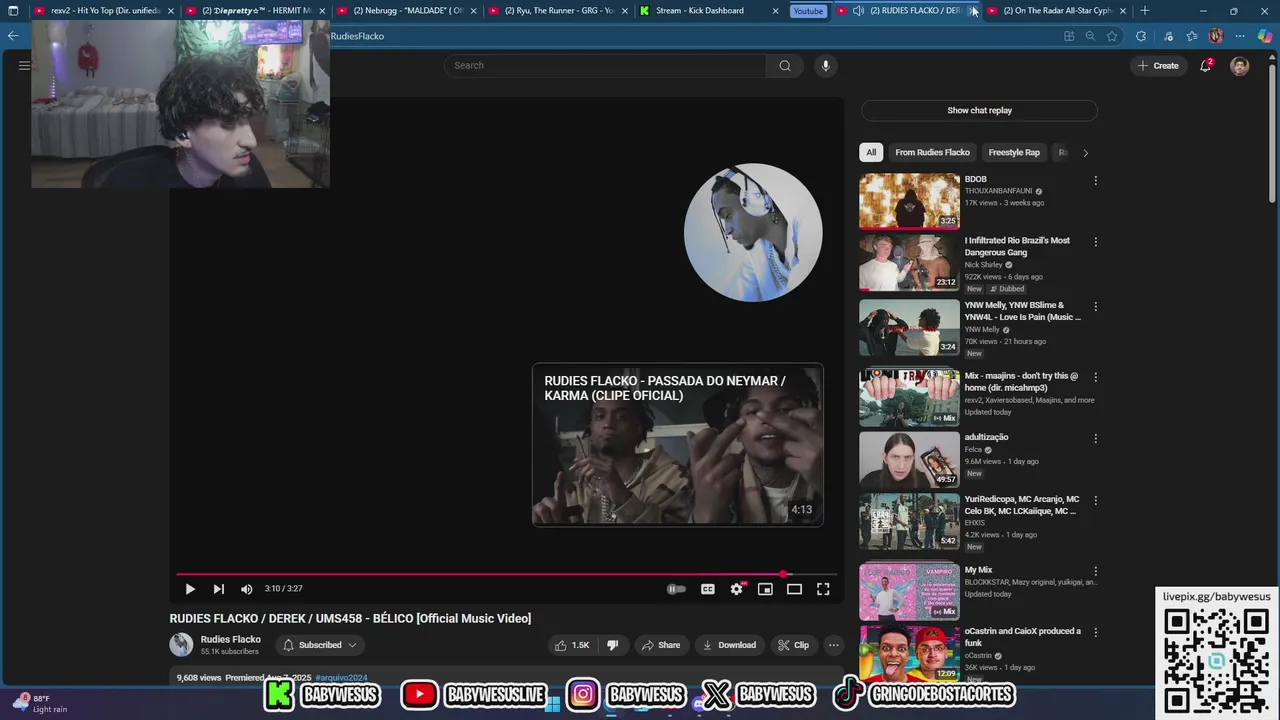Open browser extensions puzzle icon
The height and width of the screenshot is (720, 1280).
pos(1141,36)
